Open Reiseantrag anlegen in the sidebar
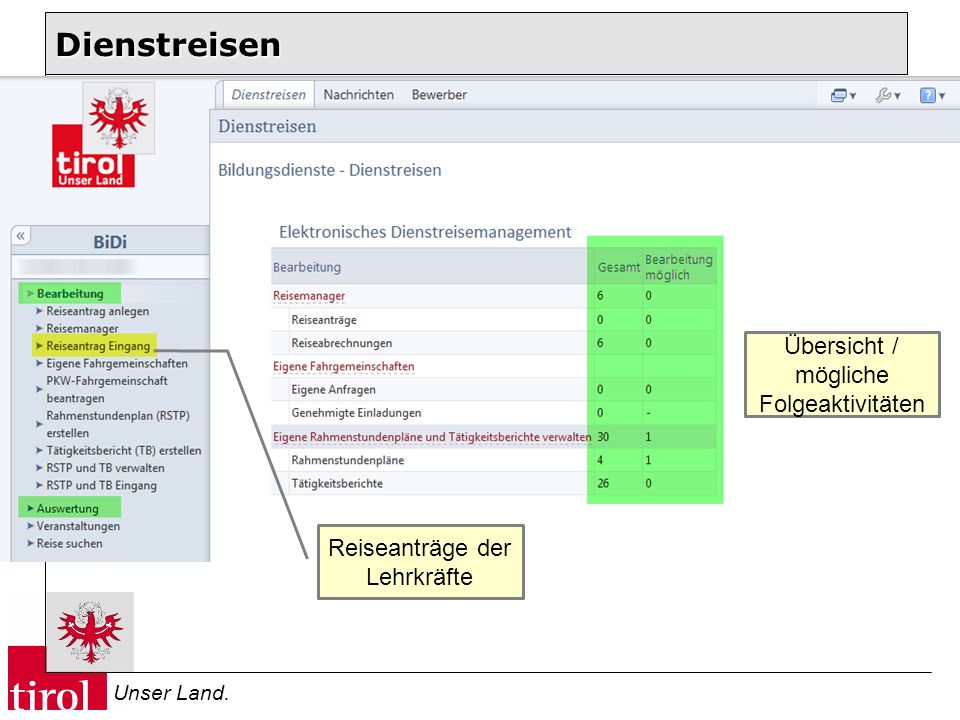Viewport: 960px width, 720px height. tap(98, 311)
